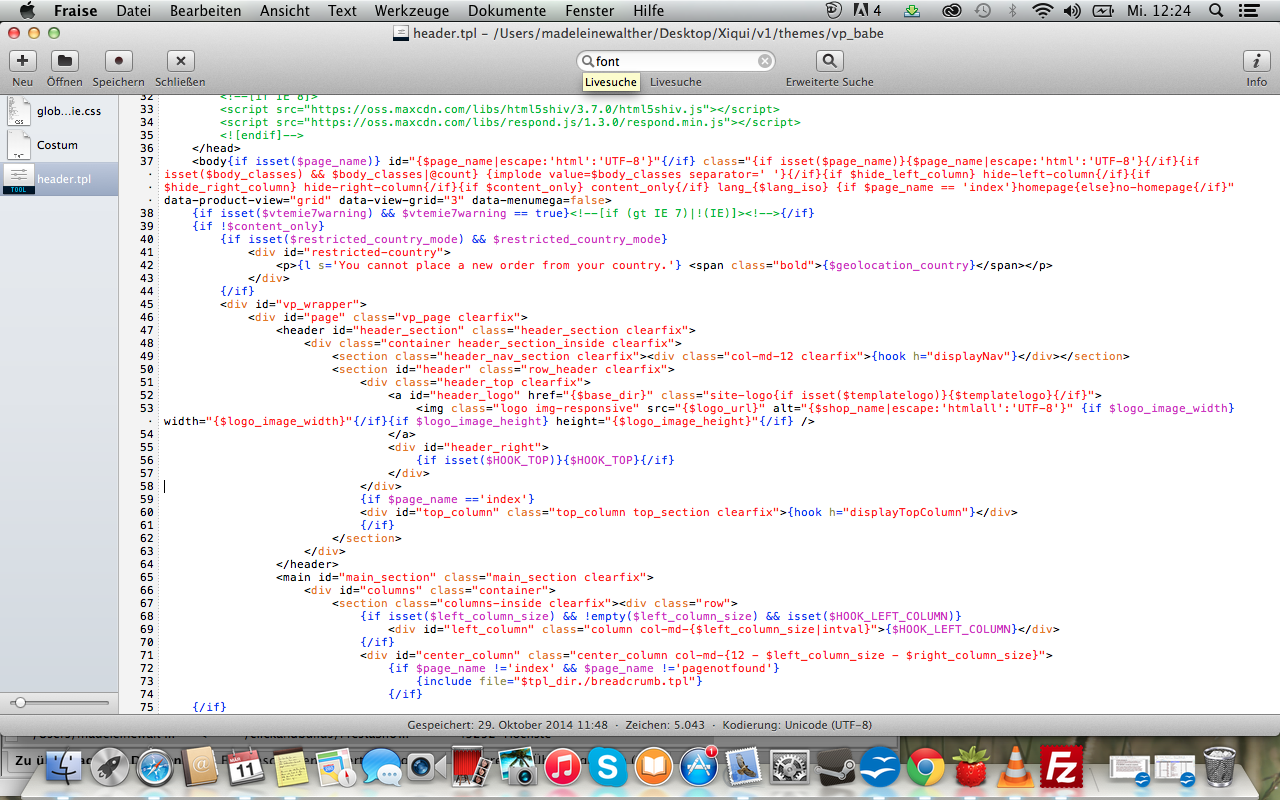Open iTunes music icon in Dock

(x=563, y=767)
